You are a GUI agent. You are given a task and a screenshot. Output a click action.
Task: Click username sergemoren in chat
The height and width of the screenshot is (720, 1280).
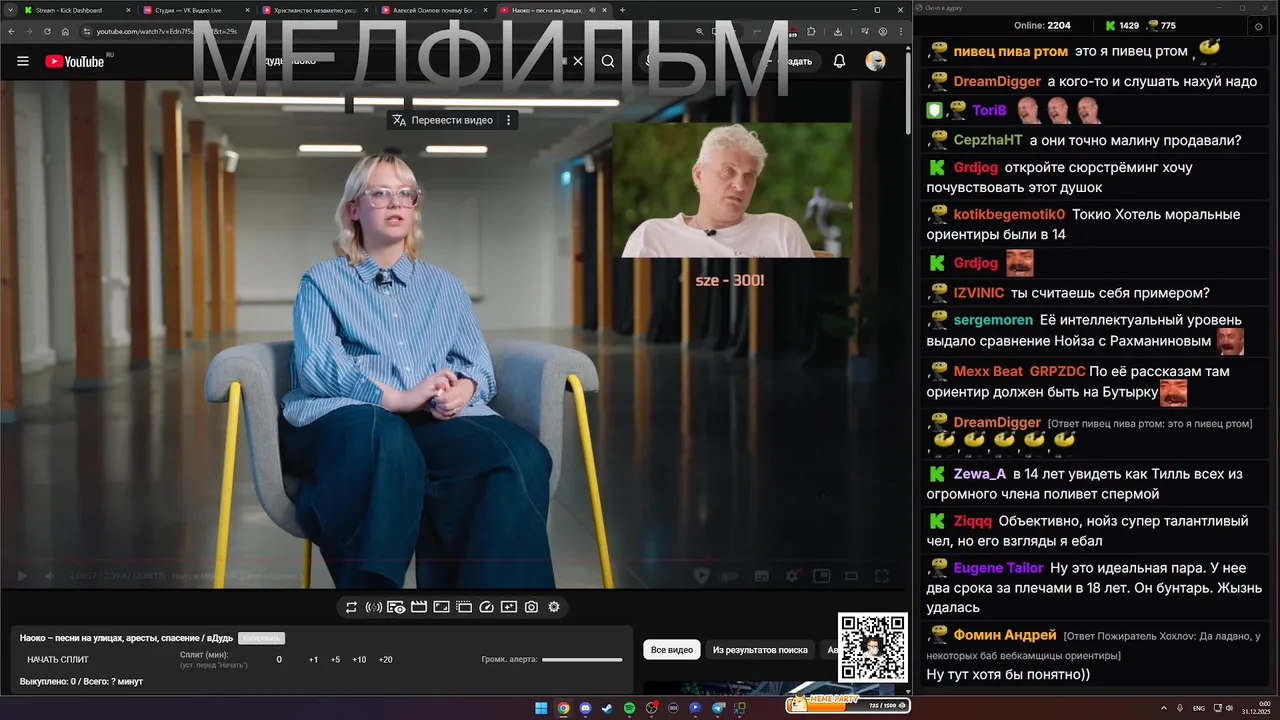point(993,320)
